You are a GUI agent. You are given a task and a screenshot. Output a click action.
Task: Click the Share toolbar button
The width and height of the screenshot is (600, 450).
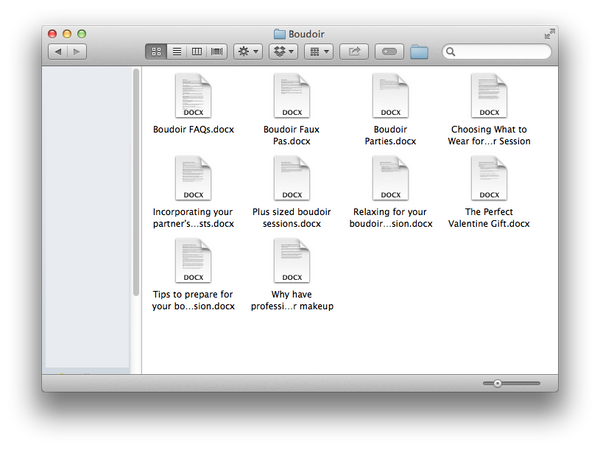pos(353,51)
